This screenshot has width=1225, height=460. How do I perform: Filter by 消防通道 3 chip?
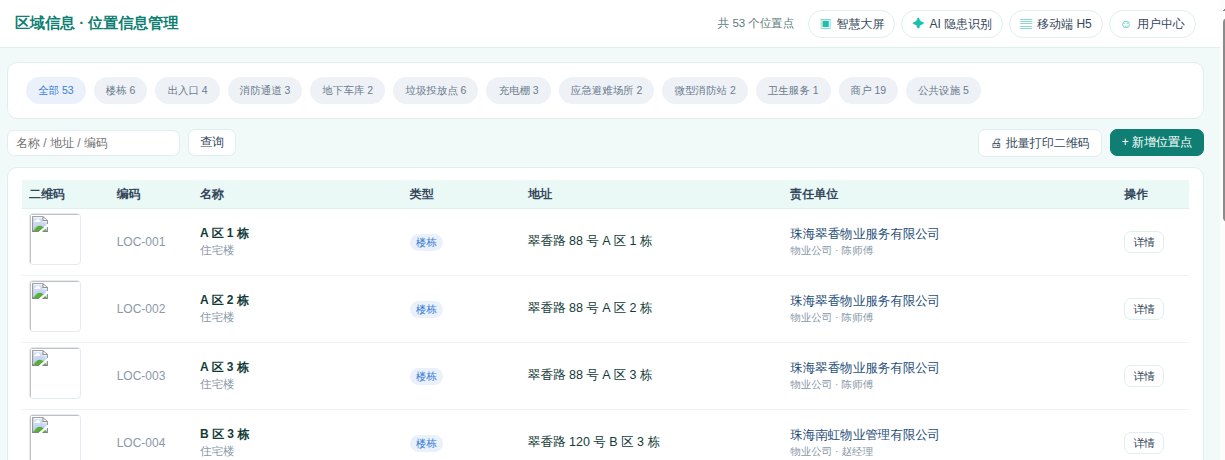pyautogui.click(x=265, y=91)
